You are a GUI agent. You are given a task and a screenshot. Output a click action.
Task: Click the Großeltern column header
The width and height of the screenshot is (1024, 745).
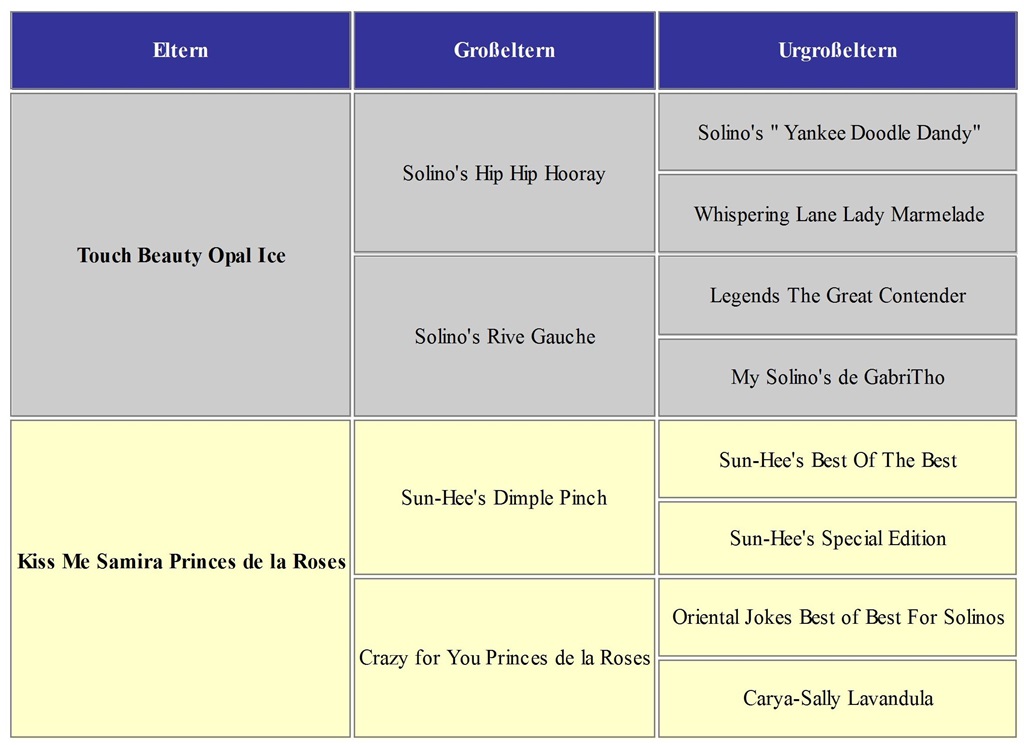504,51
